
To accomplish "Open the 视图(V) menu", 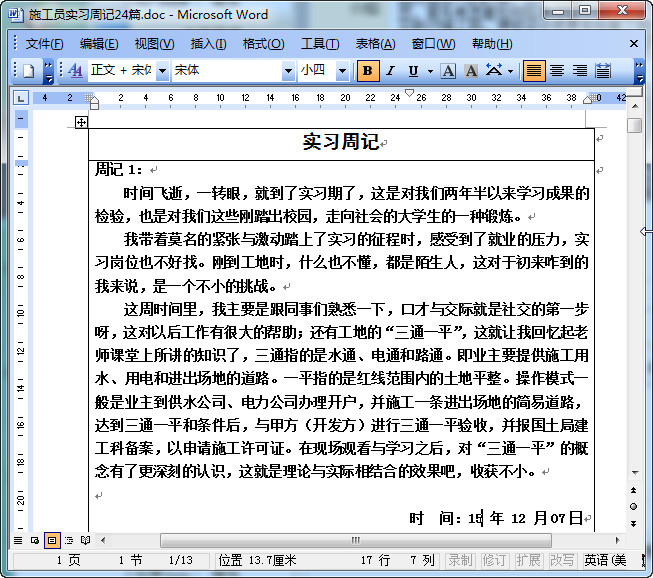I will [154, 44].
